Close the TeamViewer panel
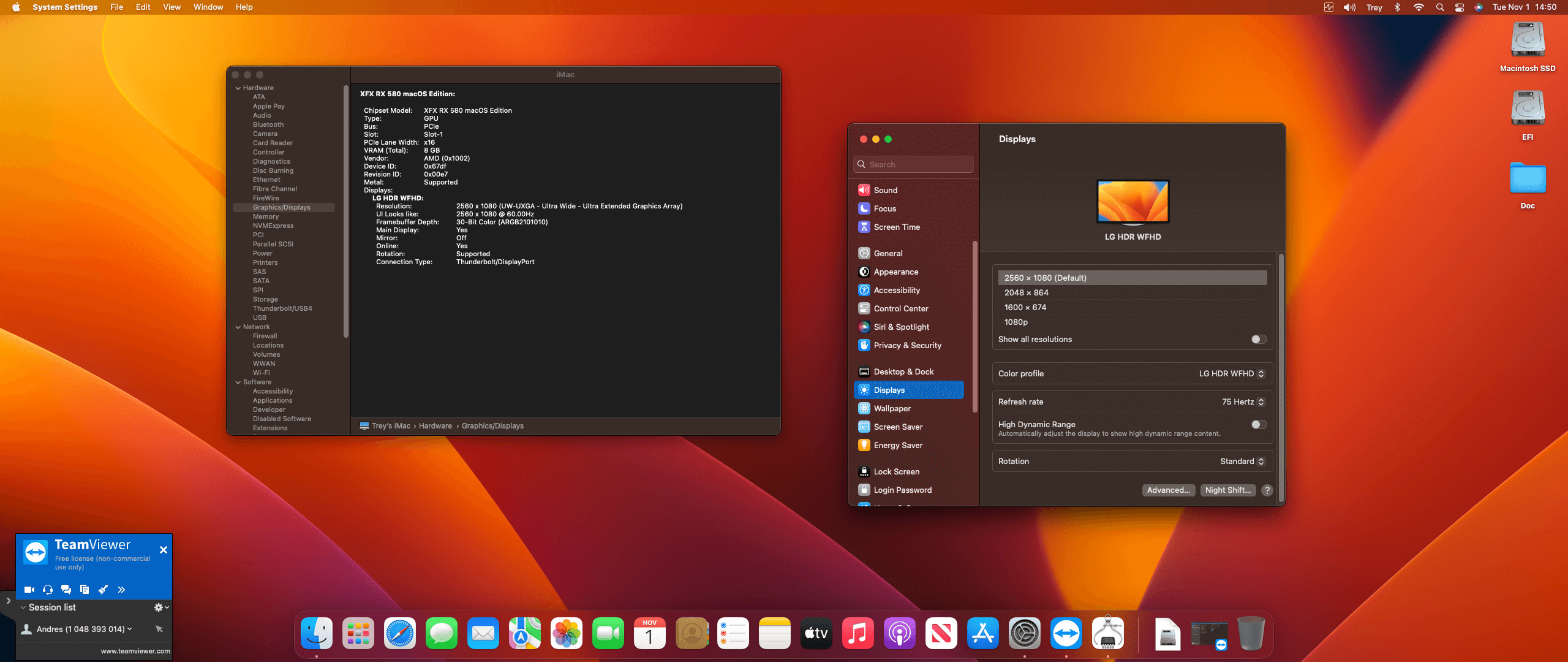 [164, 550]
